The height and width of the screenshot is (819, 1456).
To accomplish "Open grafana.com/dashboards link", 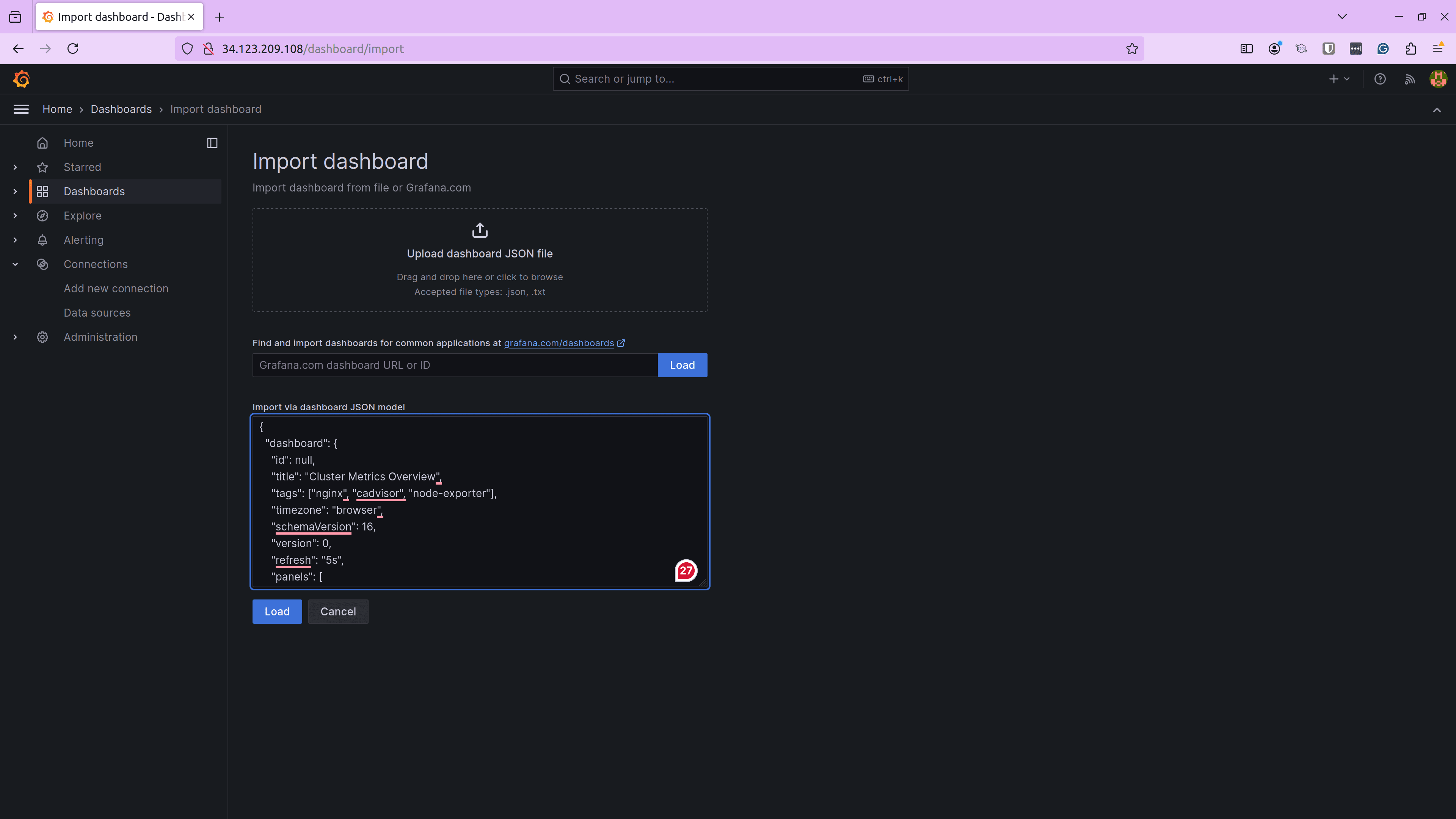I will pos(559,343).
